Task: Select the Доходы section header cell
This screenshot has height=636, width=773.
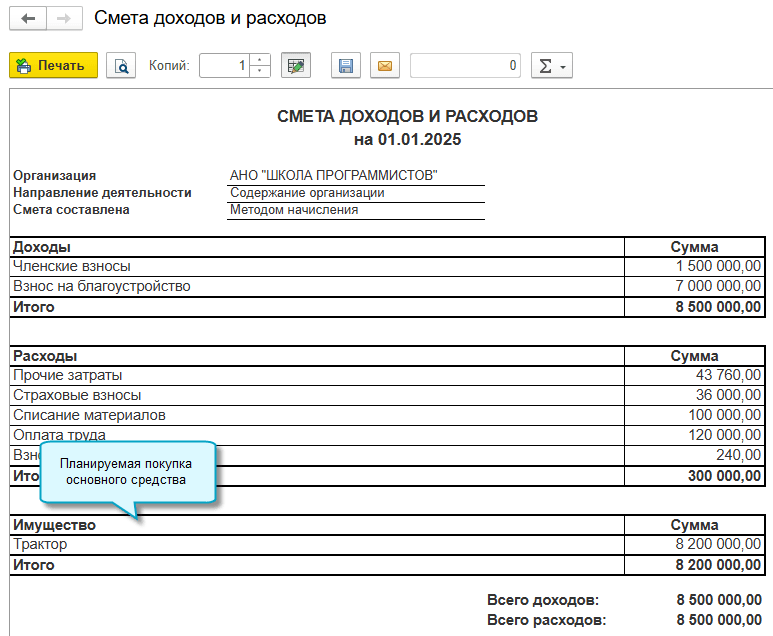Action: 317,247
